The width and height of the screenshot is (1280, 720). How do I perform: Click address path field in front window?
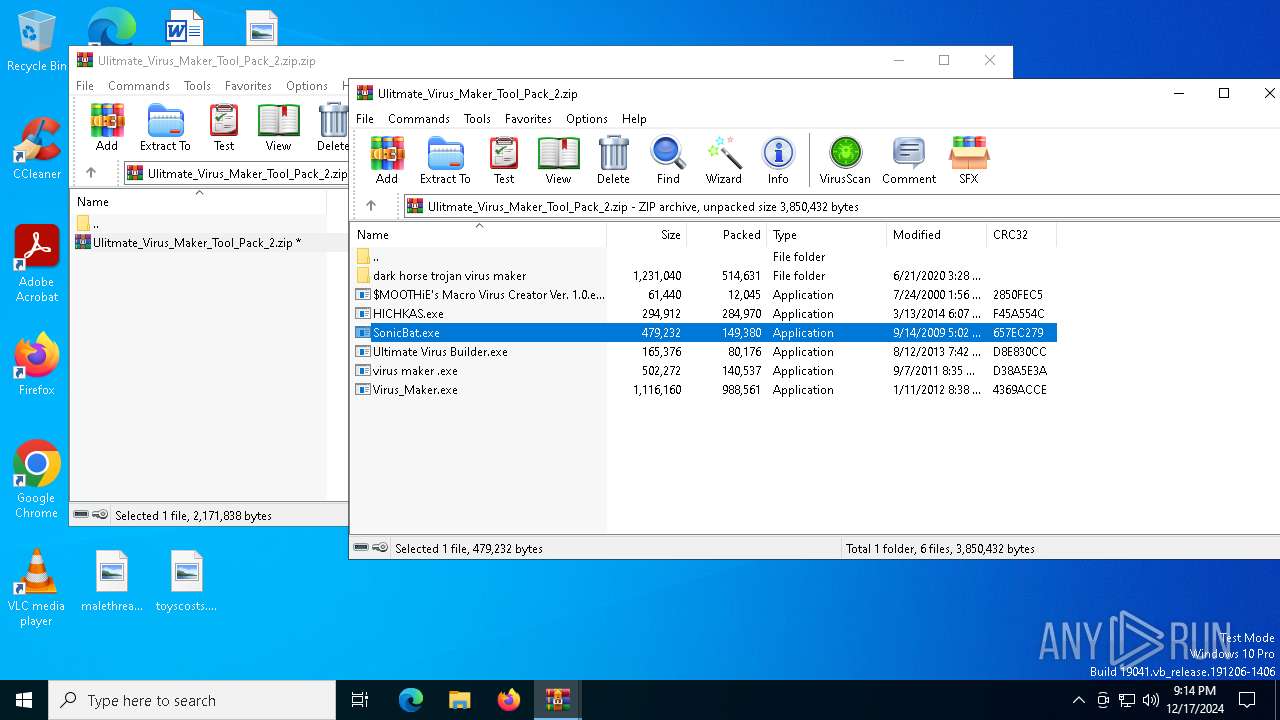tap(841, 206)
